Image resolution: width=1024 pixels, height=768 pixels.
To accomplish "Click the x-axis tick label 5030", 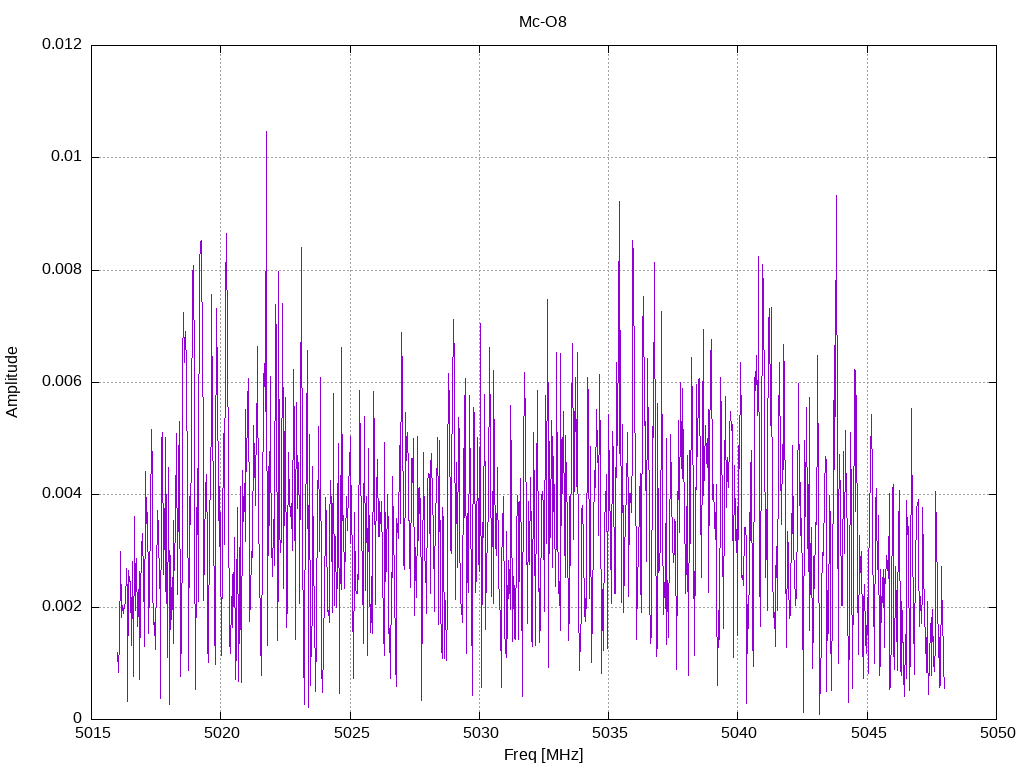I will click(x=480, y=733).
